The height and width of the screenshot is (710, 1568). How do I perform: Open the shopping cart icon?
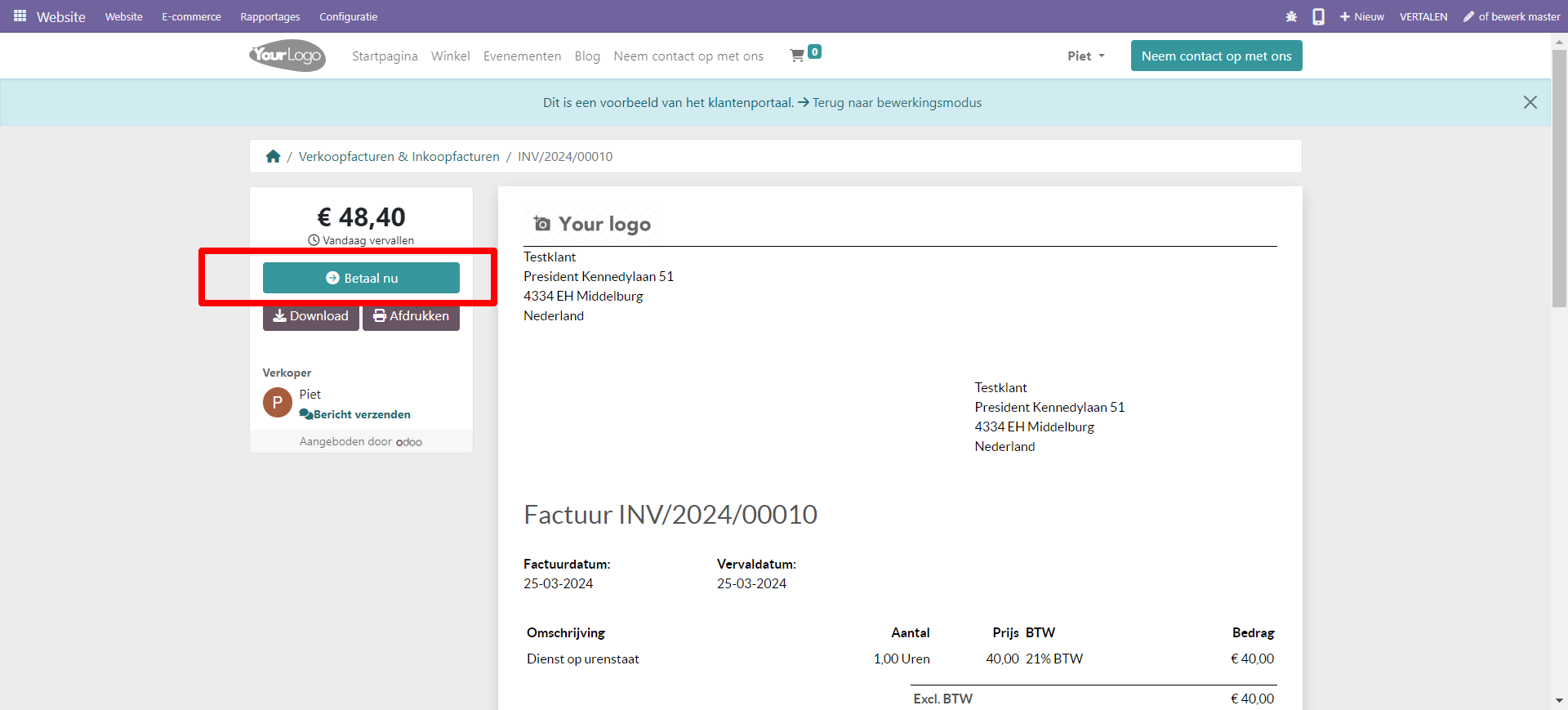click(x=798, y=56)
